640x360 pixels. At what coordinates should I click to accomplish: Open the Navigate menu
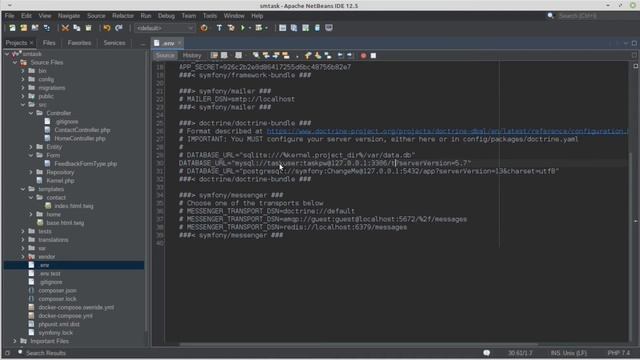click(69, 16)
